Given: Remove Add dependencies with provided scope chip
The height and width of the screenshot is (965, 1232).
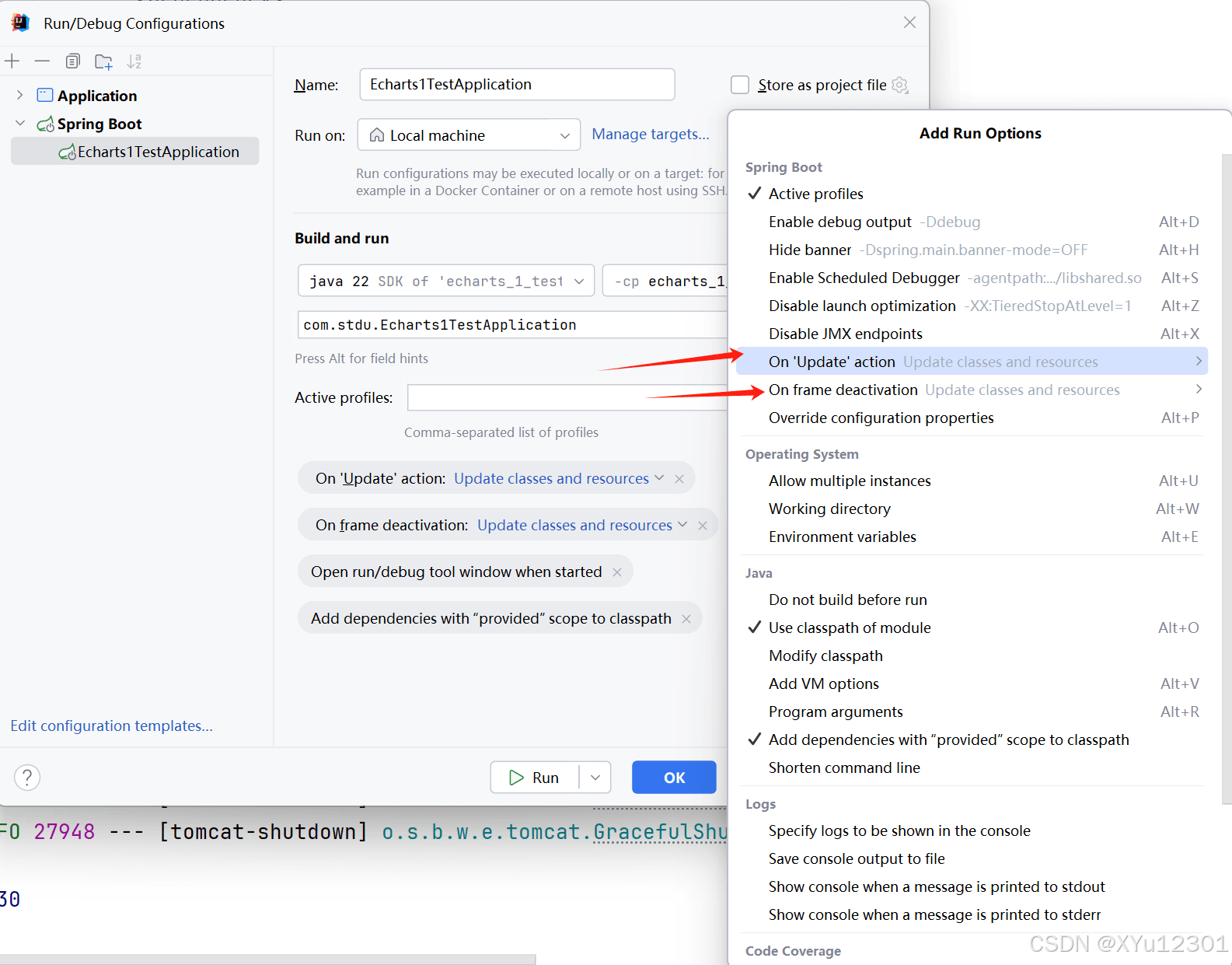Looking at the screenshot, I should click(x=686, y=619).
